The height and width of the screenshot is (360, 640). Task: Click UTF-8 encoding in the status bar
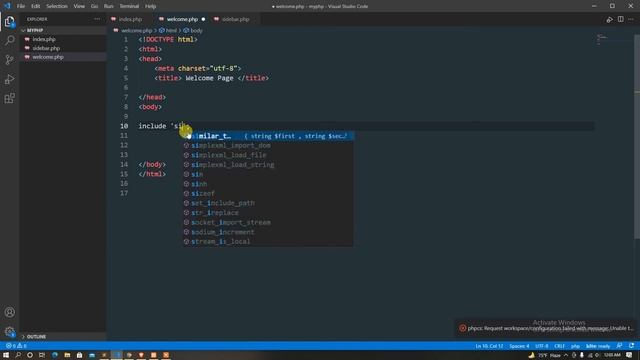coord(542,346)
